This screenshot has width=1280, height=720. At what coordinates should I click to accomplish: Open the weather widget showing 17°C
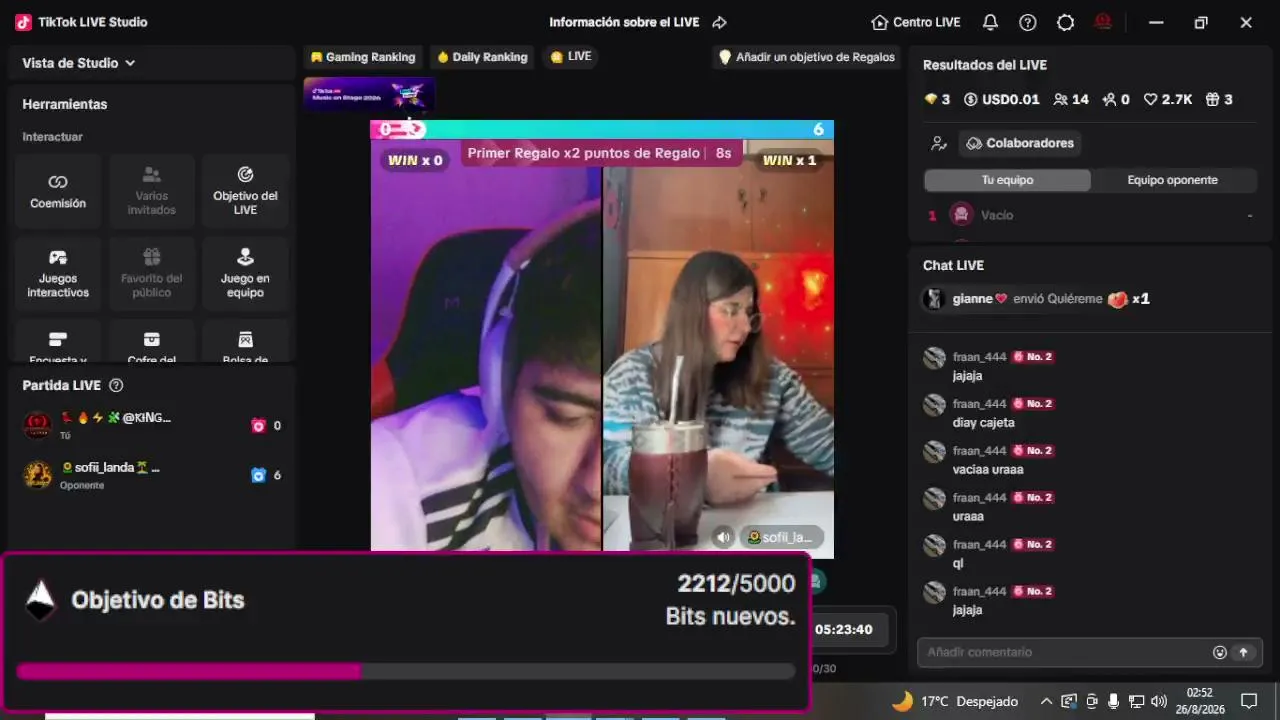955,701
